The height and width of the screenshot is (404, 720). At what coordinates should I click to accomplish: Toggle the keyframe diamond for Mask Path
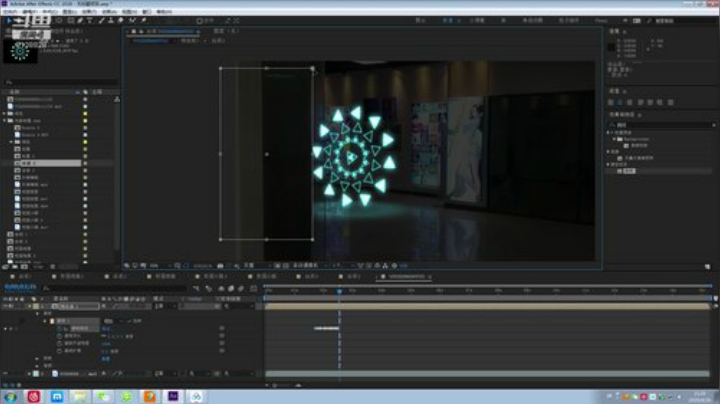coord(11,329)
